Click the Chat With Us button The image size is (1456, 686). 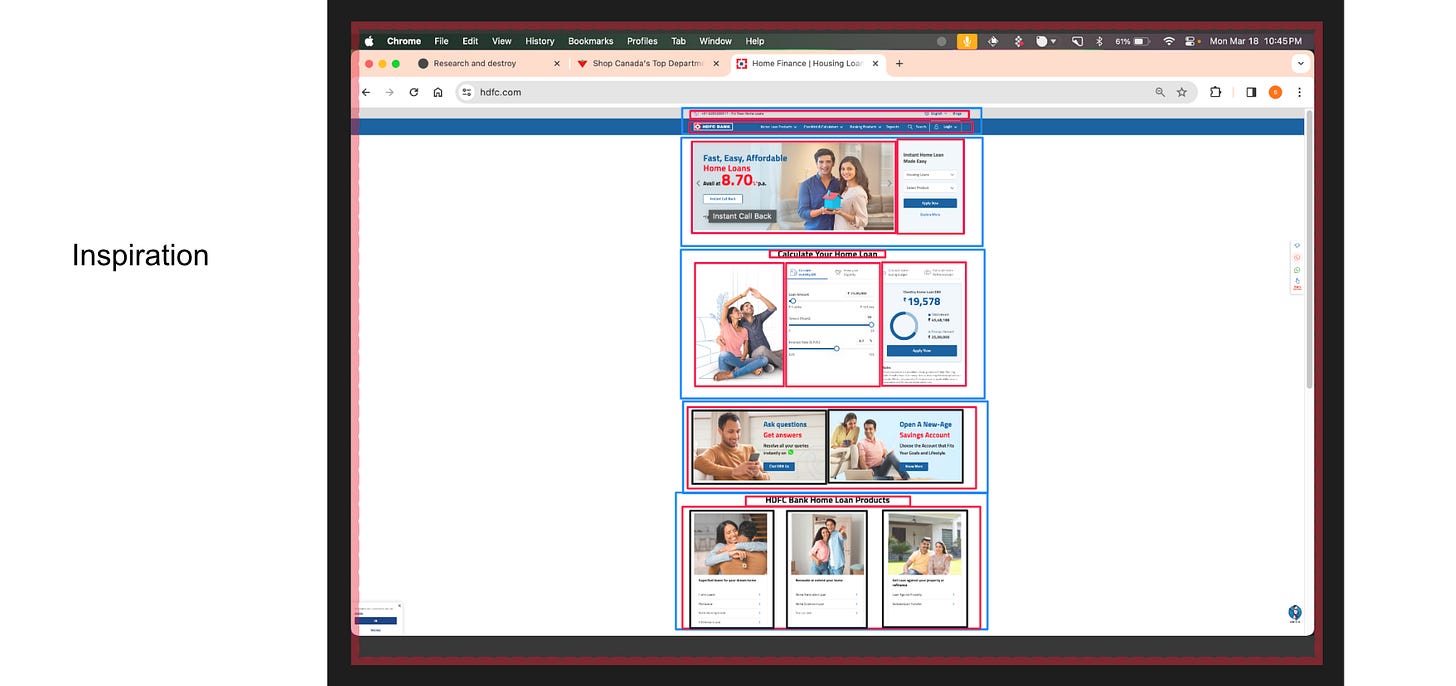click(778, 466)
